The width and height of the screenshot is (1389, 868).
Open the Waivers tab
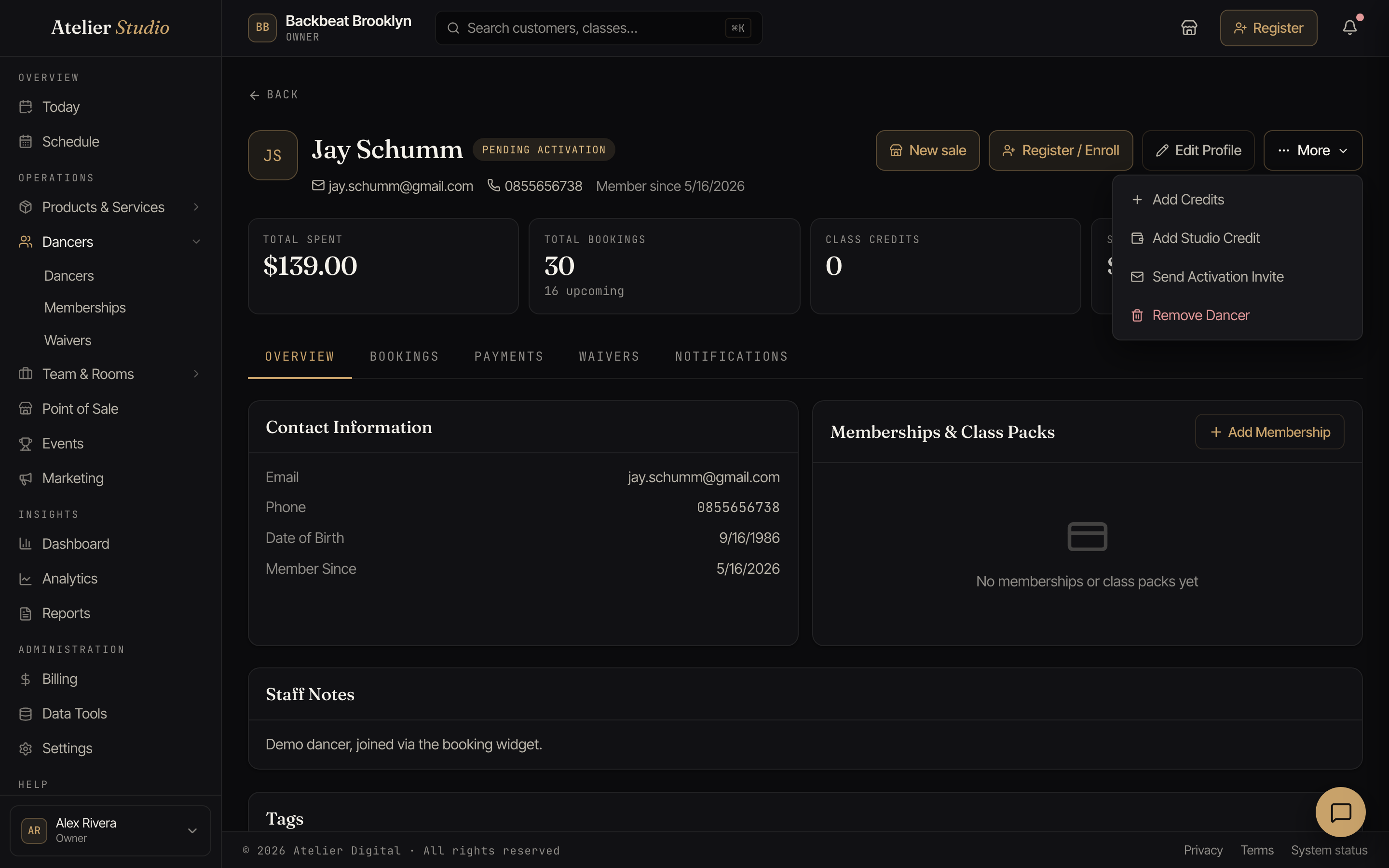click(x=609, y=356)
